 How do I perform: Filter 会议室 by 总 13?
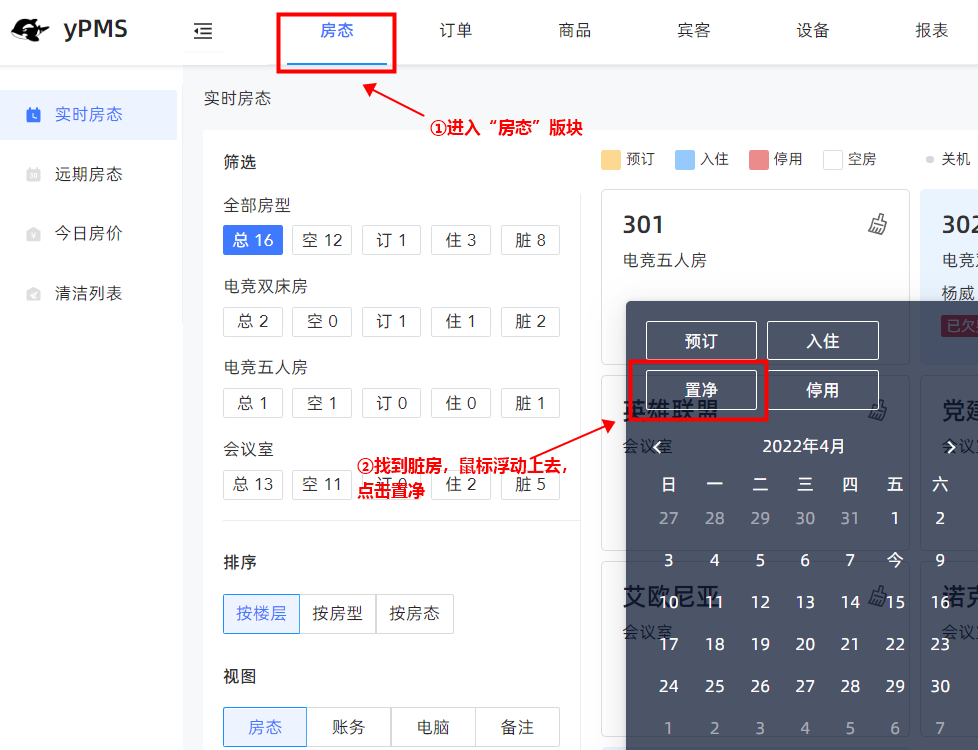(x=253, y=484)
